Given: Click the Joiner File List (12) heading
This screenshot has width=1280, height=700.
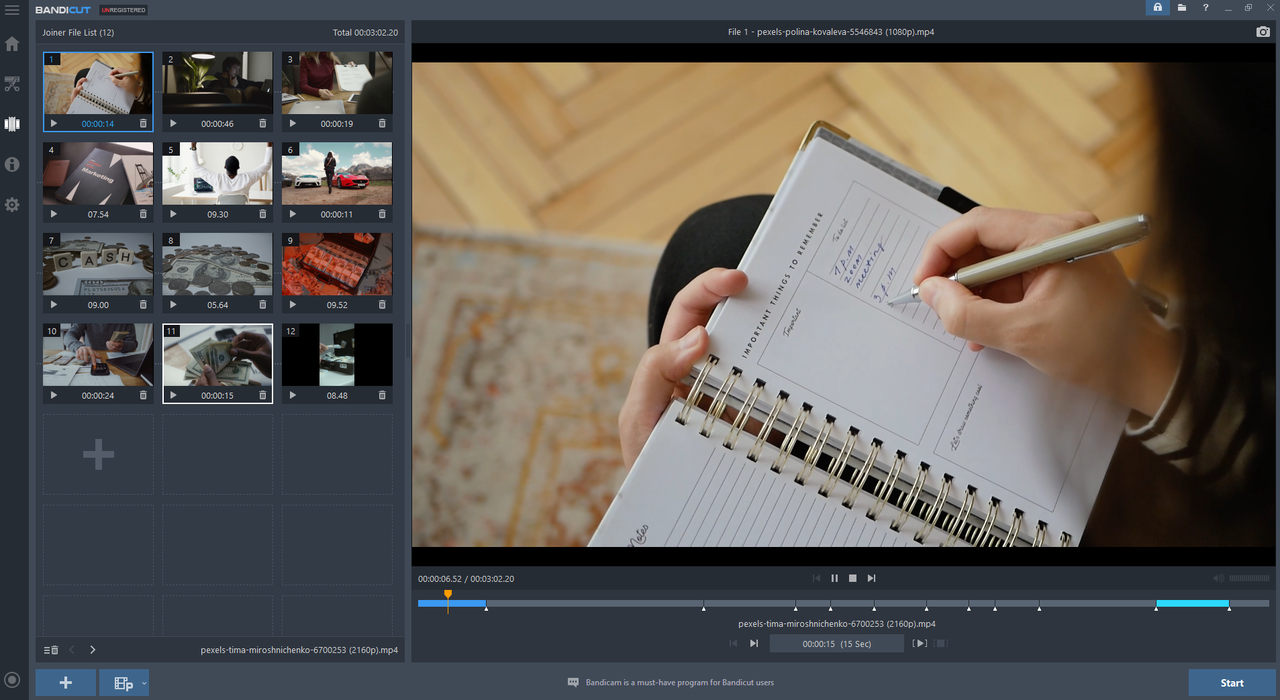Looking at the screenshot, I should click(78, 32).
